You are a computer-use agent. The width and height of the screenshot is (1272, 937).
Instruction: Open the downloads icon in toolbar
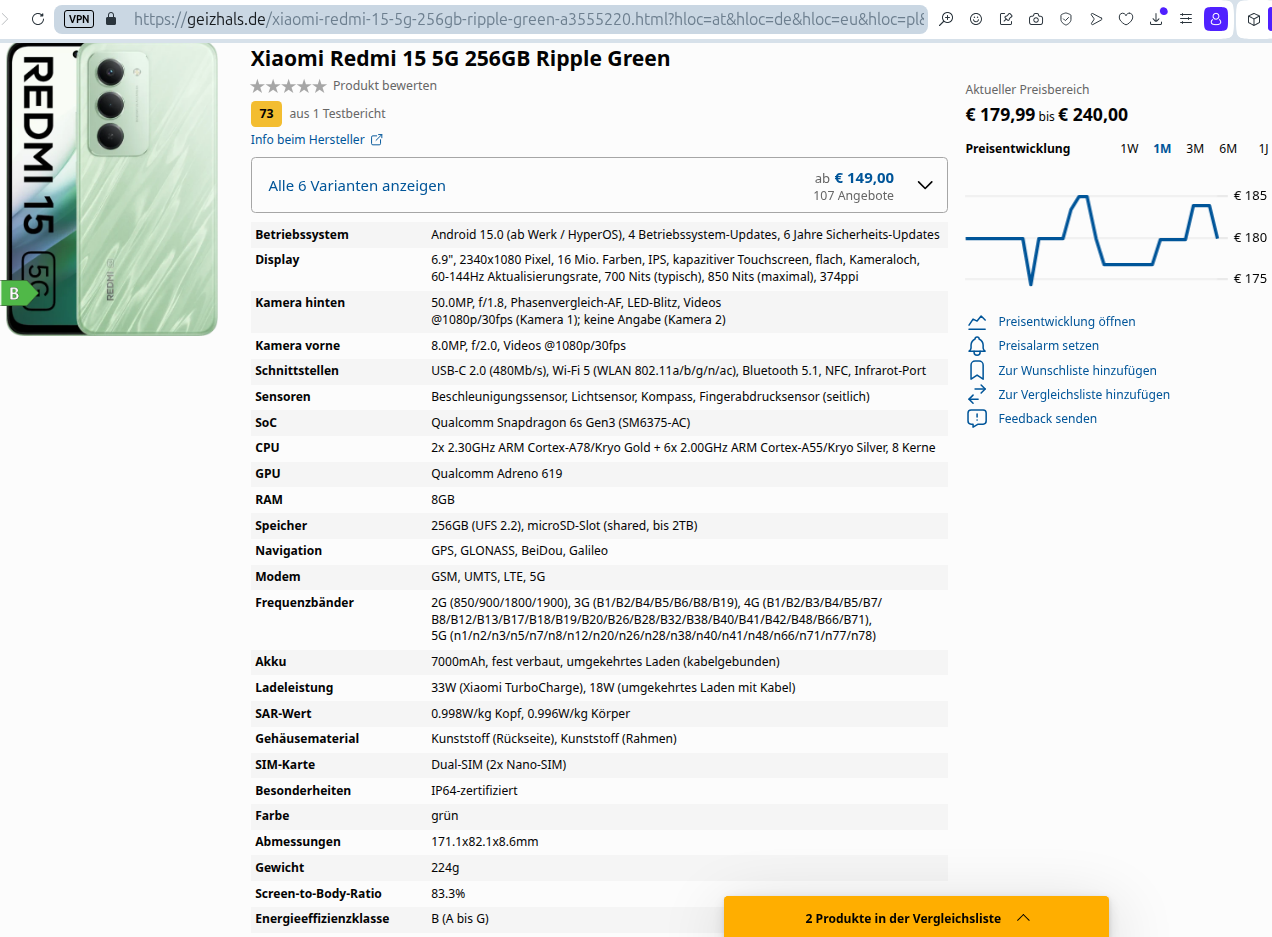(1156, 18)
